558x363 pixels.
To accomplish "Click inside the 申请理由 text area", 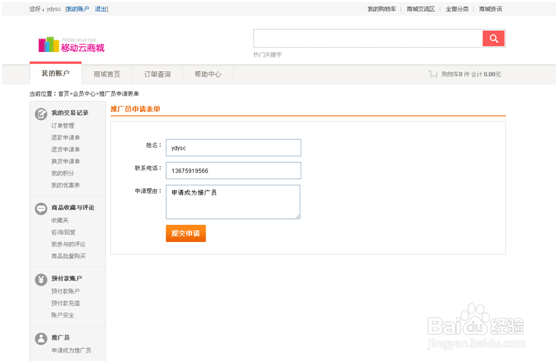I will click(x=233, y=202).
